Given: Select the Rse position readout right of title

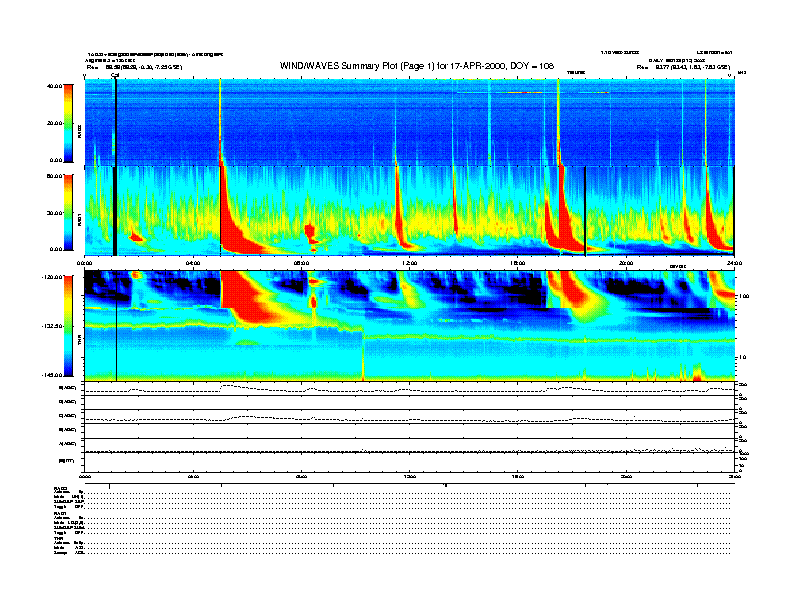Looking at the screenshot, I should (683, 67).
